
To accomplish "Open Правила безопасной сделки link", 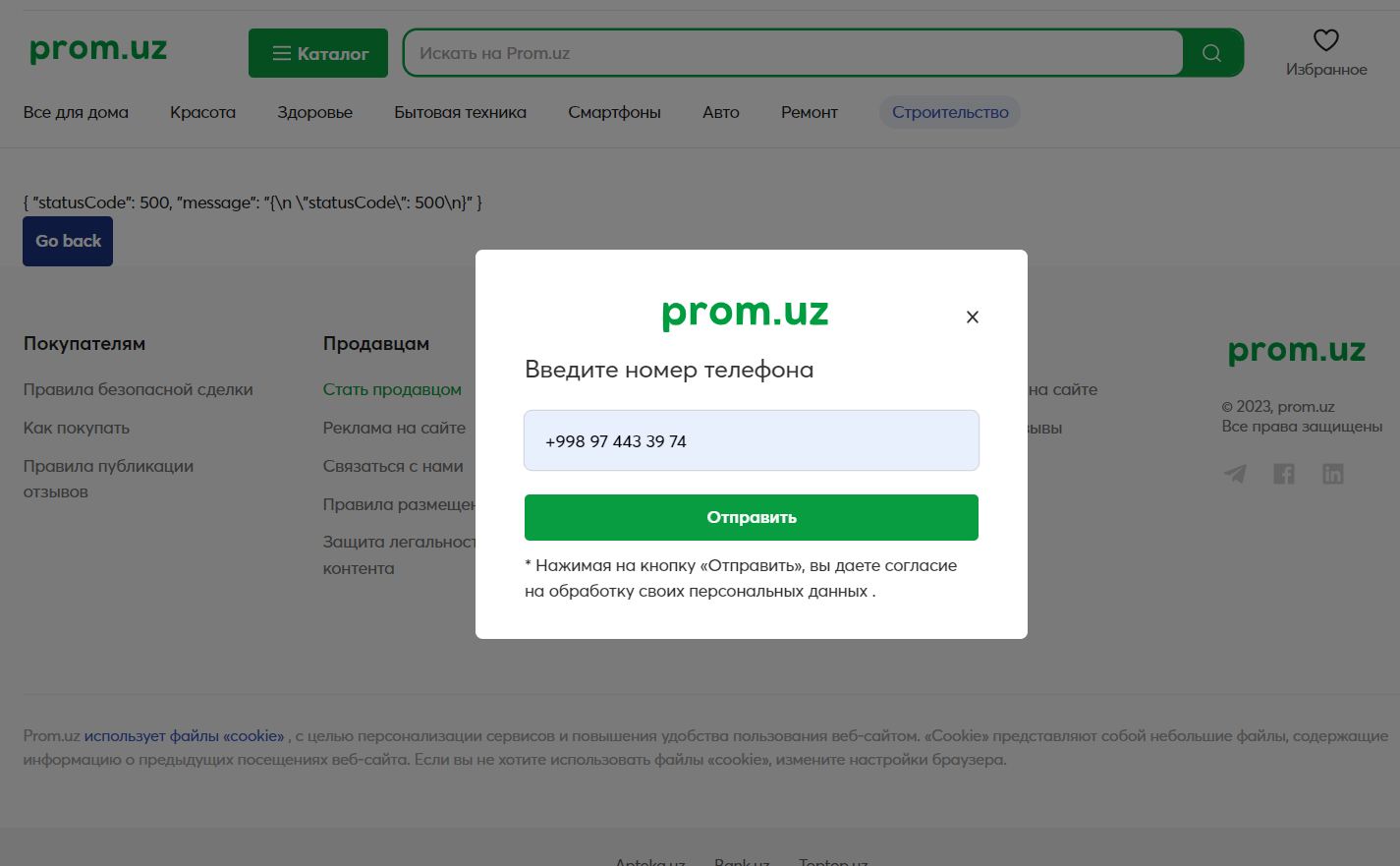I will coord(139,389).
